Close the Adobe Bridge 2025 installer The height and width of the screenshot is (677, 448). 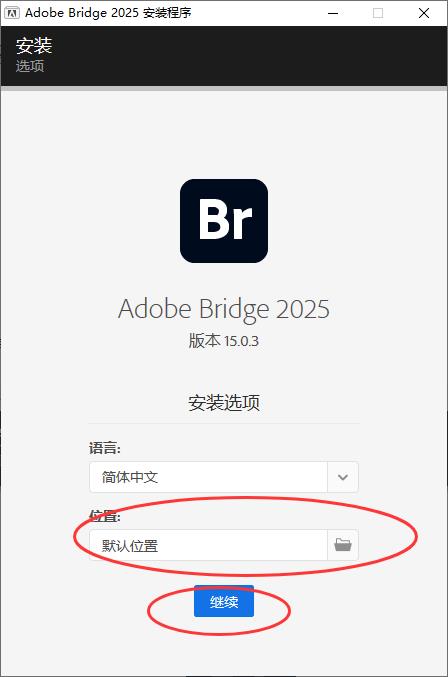coord(424,13)
